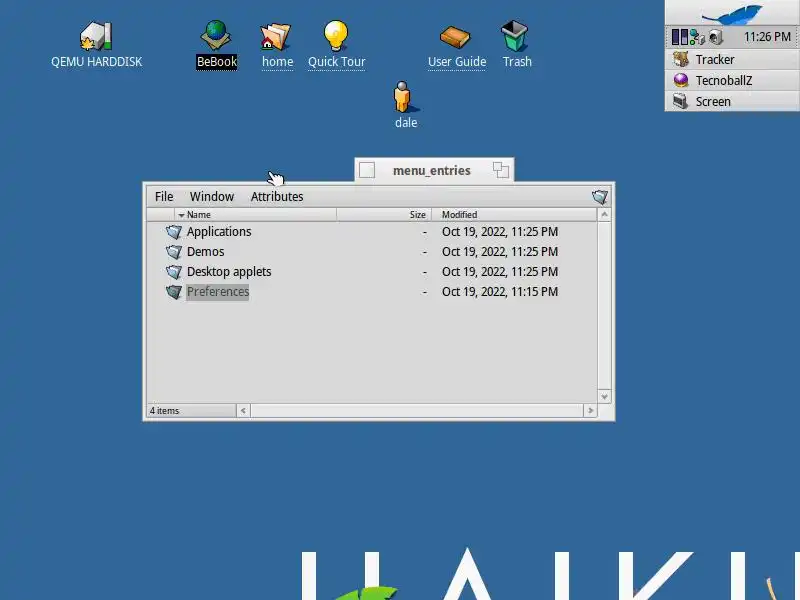Viewport: 800px width, 600px height.
Task: Click the 4 items status text
Action: 164,411
